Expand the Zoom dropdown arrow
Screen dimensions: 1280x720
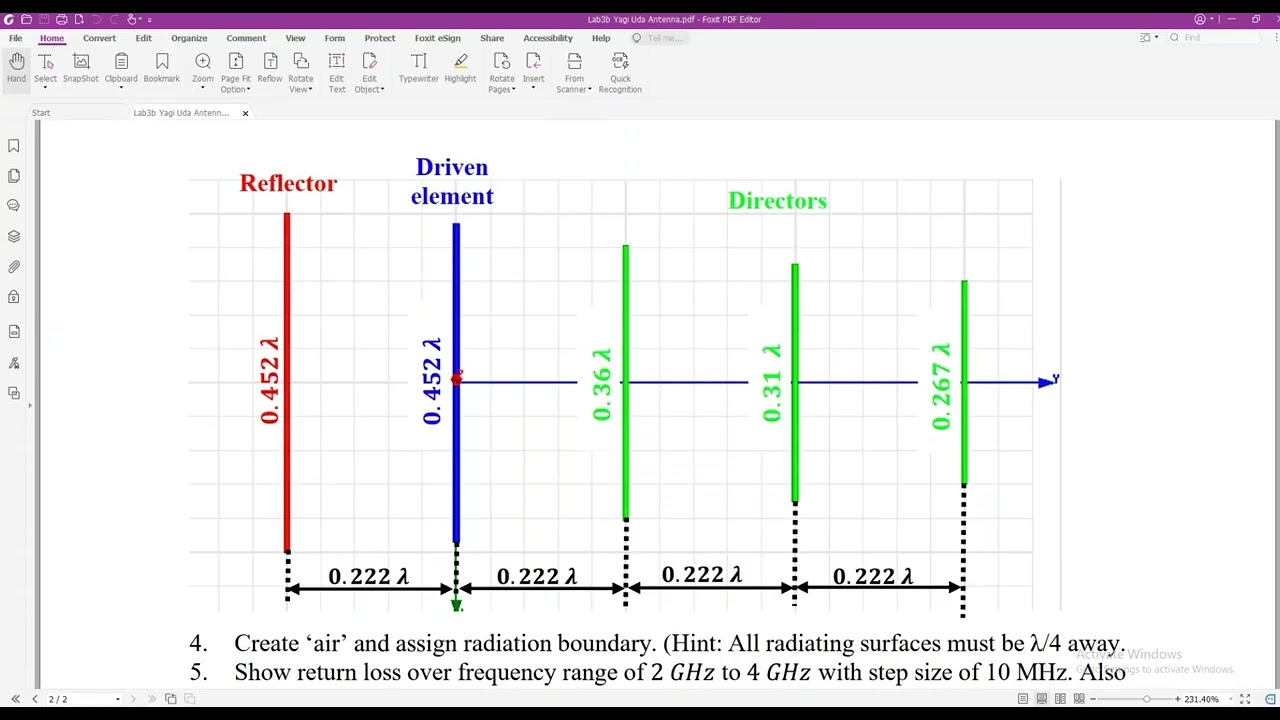pyautogui.click(x=203, y=88)
